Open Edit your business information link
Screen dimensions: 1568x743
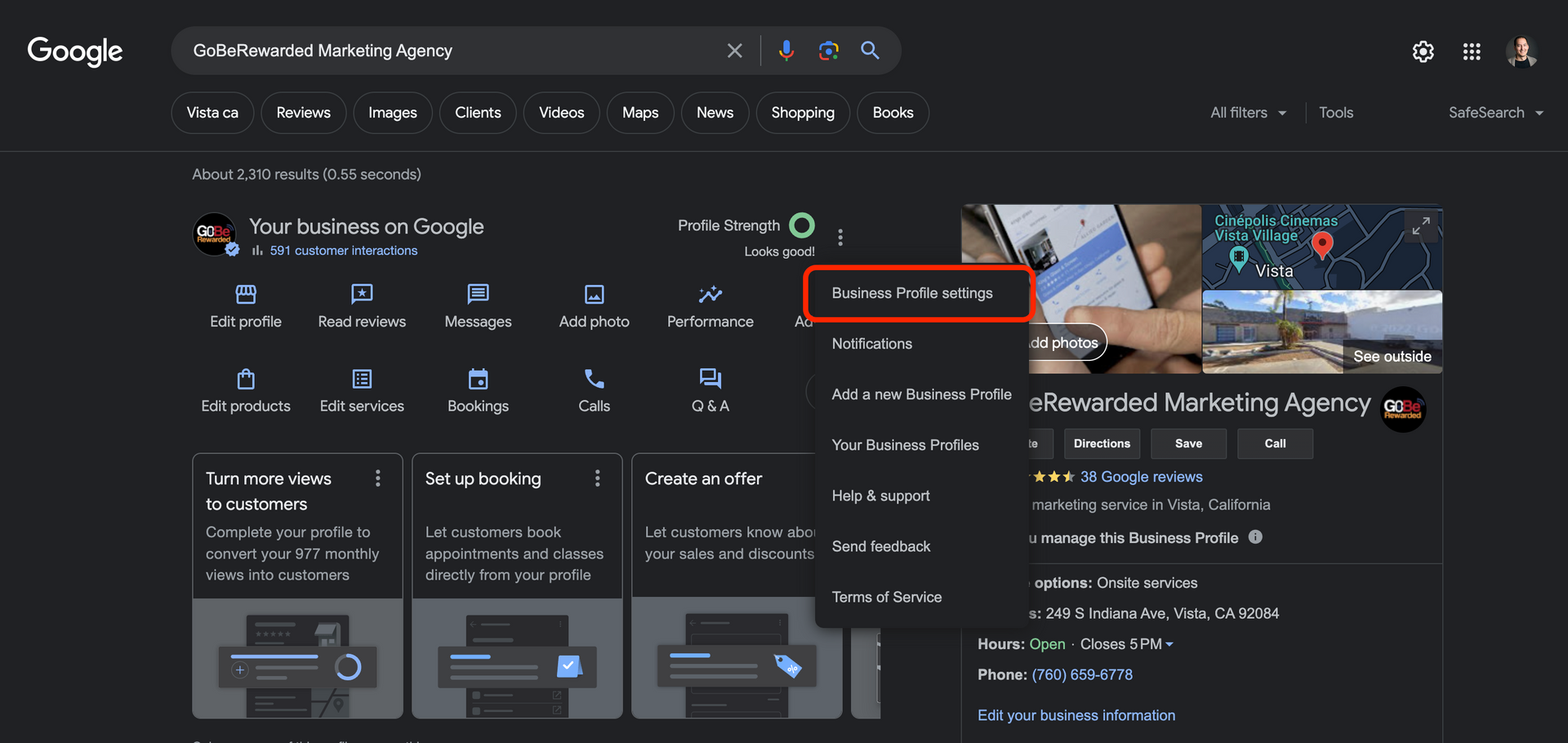(1076, 715)
